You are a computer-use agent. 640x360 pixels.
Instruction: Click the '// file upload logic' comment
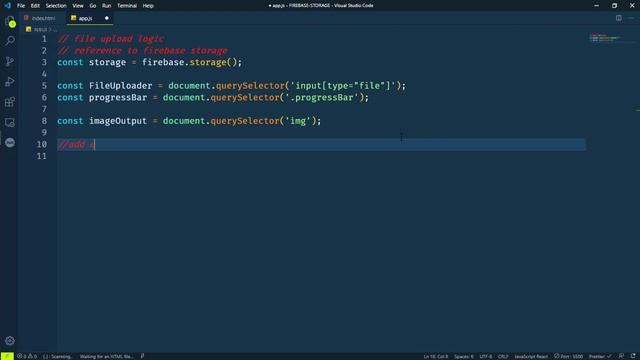click(x=111, y=39)
